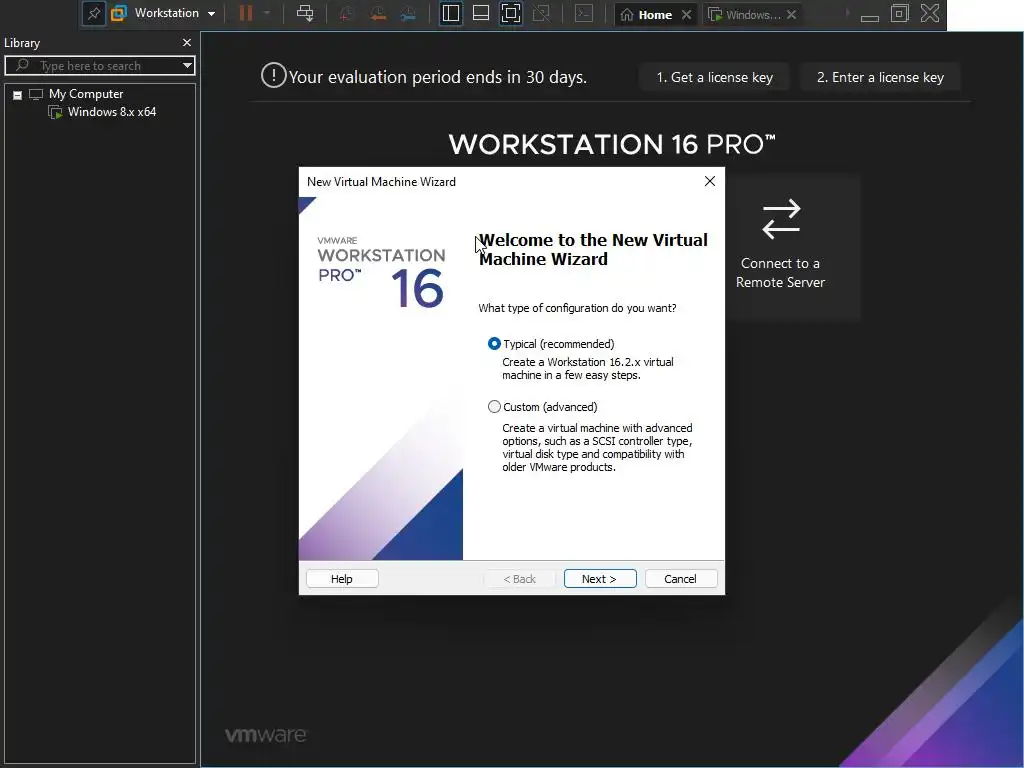
Task: Click the evaluation warning exclamation icon
Action: point(274,75)
